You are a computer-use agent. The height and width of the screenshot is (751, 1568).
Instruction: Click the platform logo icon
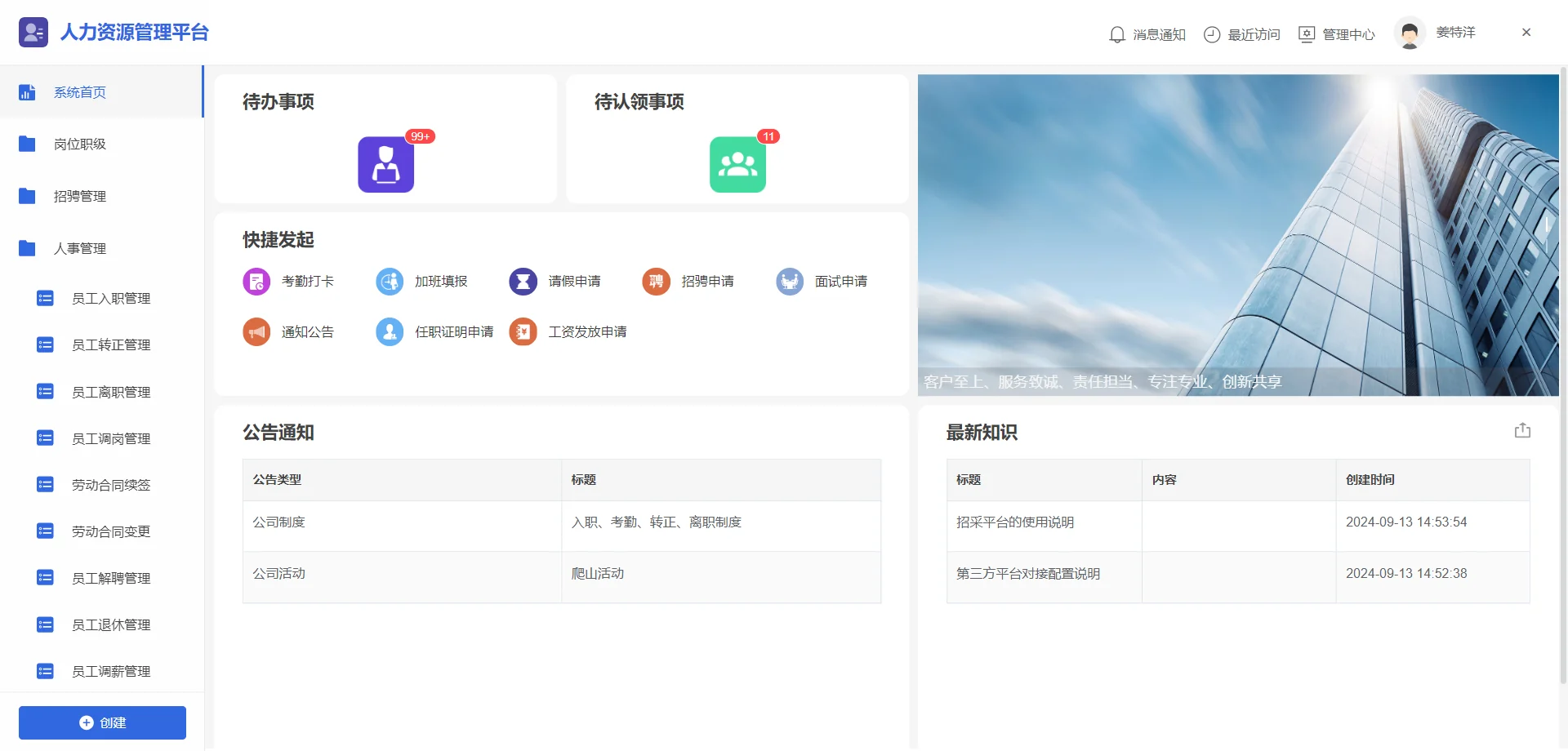[x=33, y=32]
